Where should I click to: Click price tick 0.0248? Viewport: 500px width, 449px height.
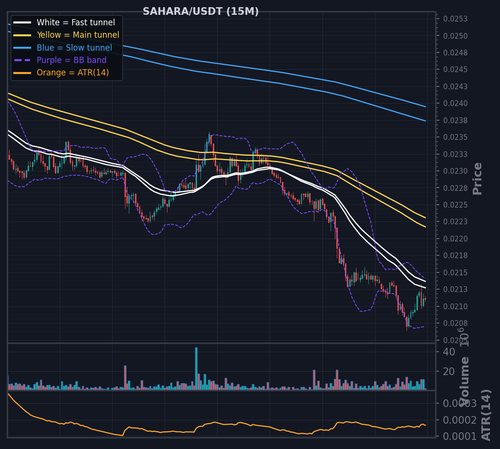455,53
